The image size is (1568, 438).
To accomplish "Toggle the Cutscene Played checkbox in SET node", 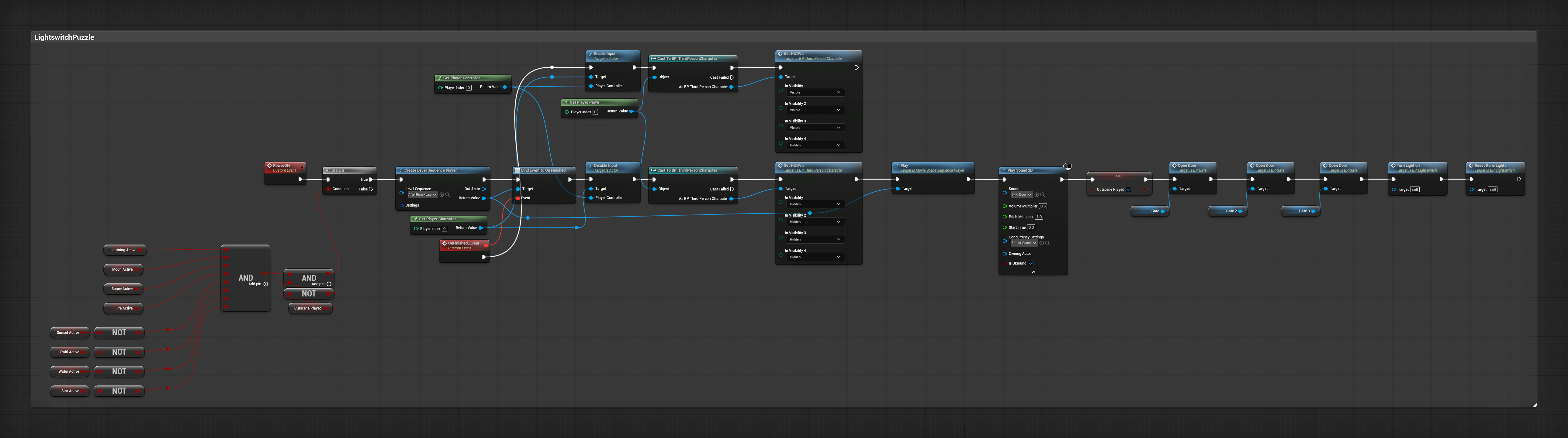I will coord(1129,189).
